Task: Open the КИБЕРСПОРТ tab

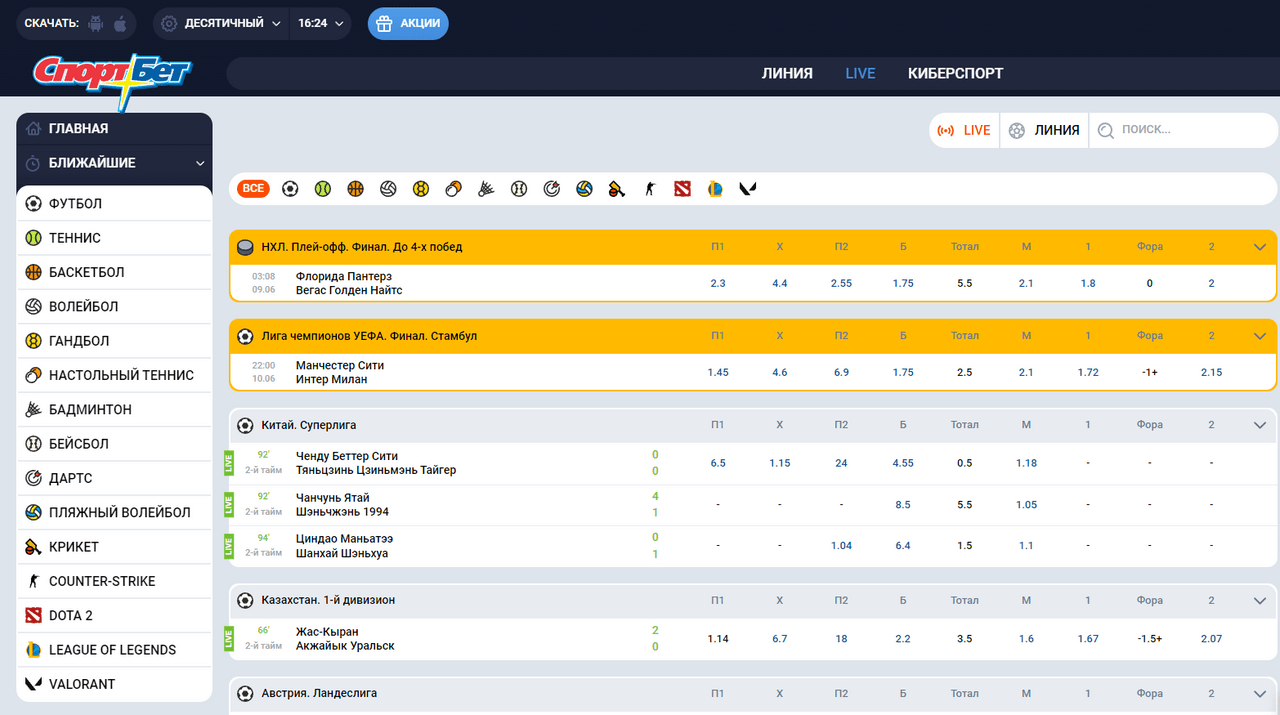Action: 955,73
